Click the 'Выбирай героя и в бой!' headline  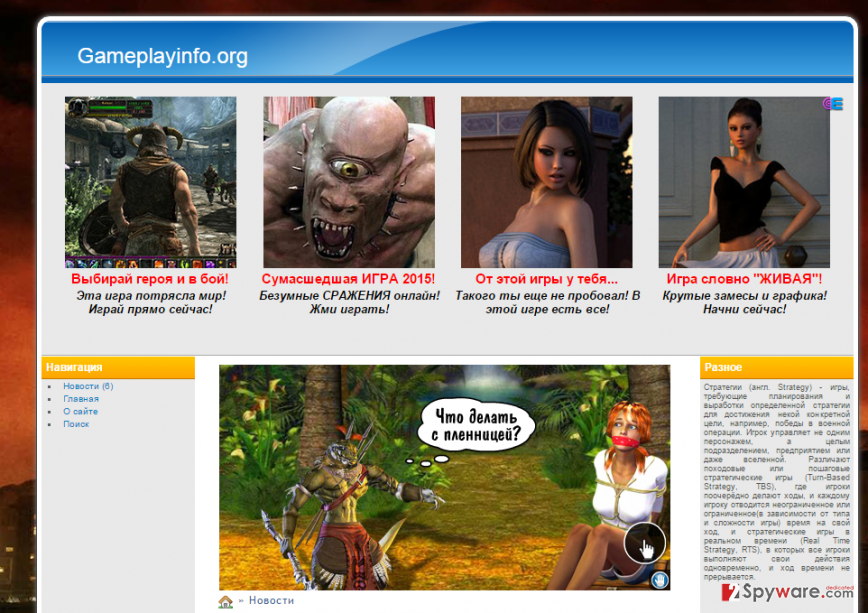point(150,279)
